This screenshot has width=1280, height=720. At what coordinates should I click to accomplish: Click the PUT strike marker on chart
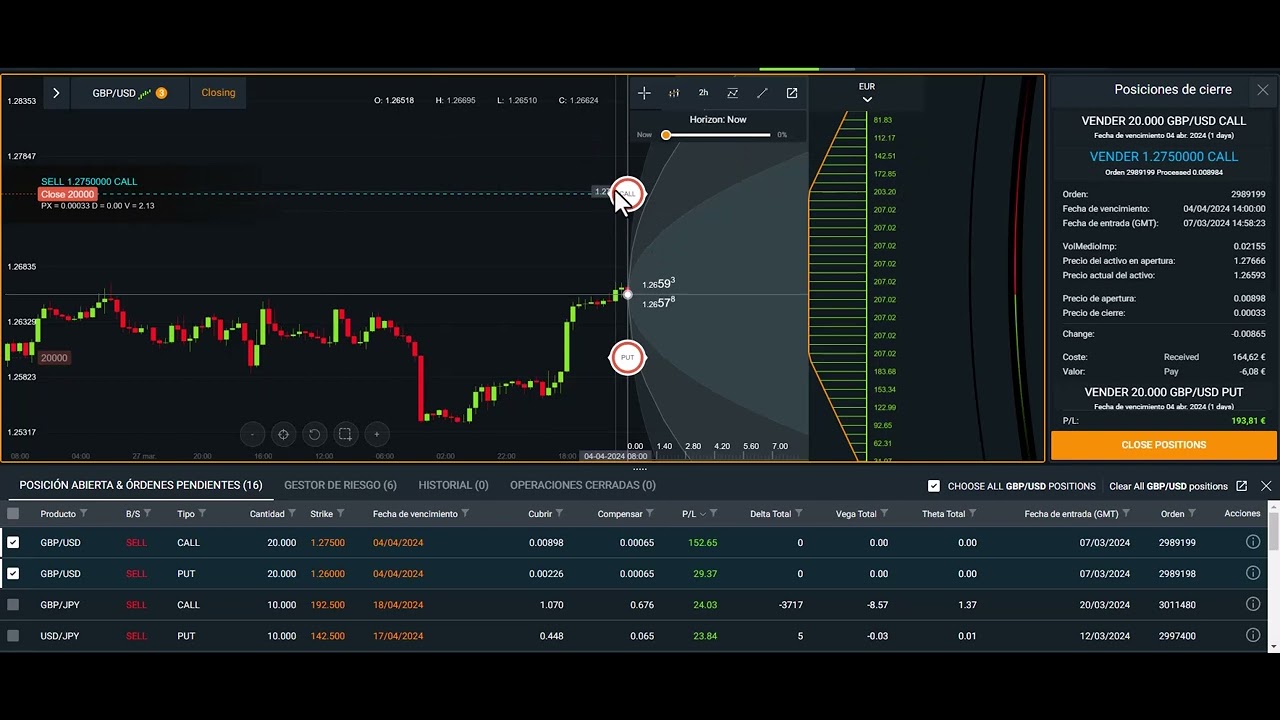[628, 357]
